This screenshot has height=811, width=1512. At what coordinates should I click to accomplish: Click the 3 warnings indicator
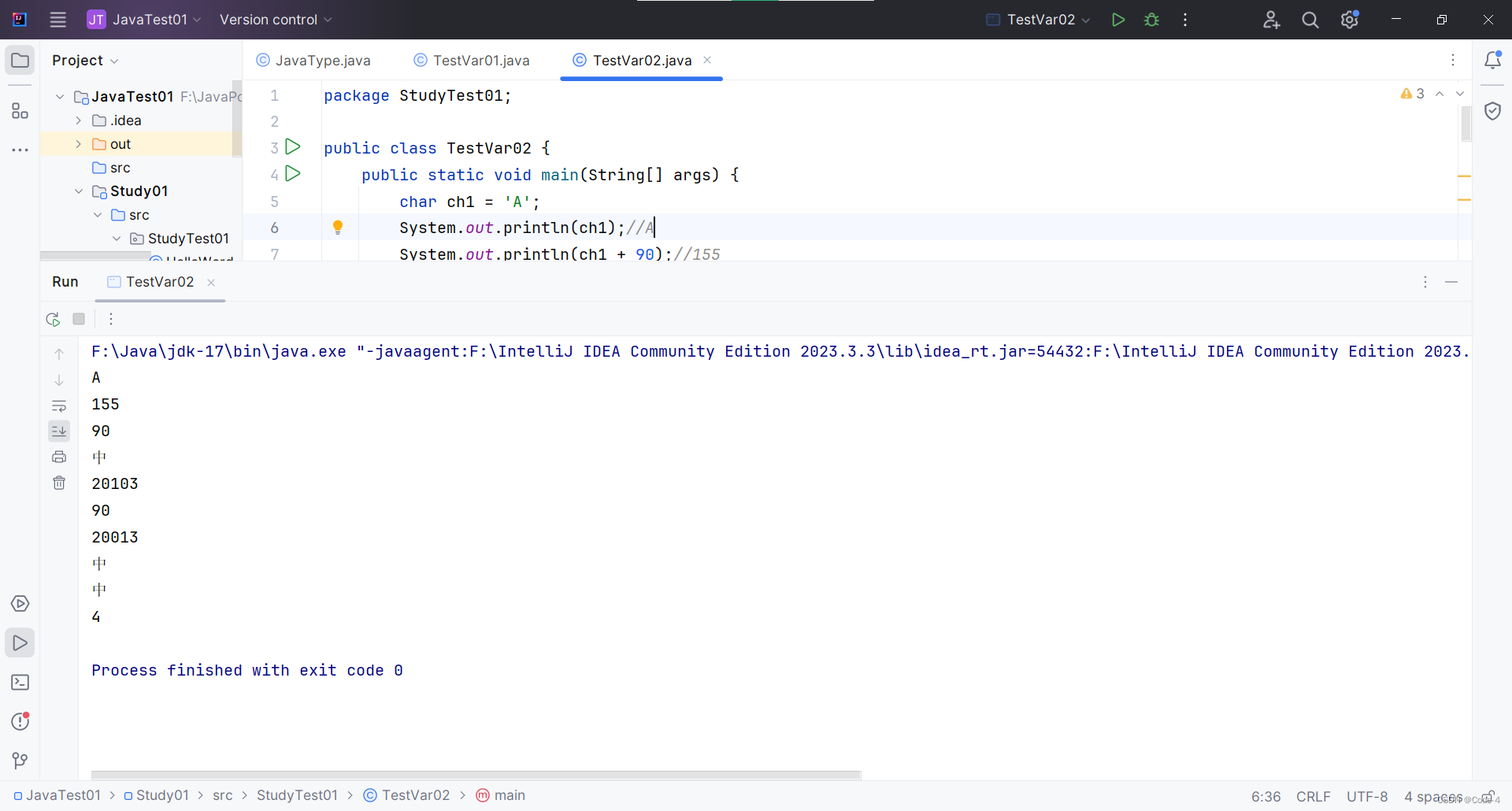pyautogui.click(x=1413, y=94)
